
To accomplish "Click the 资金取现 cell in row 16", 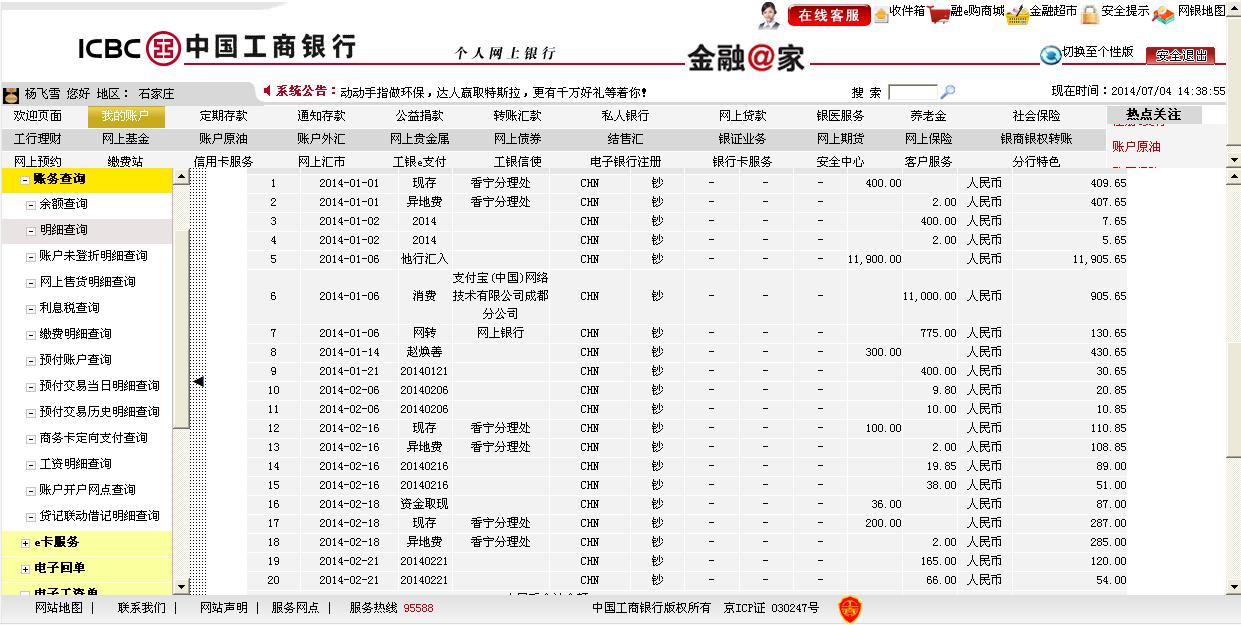I will click(x=424, y=504).
